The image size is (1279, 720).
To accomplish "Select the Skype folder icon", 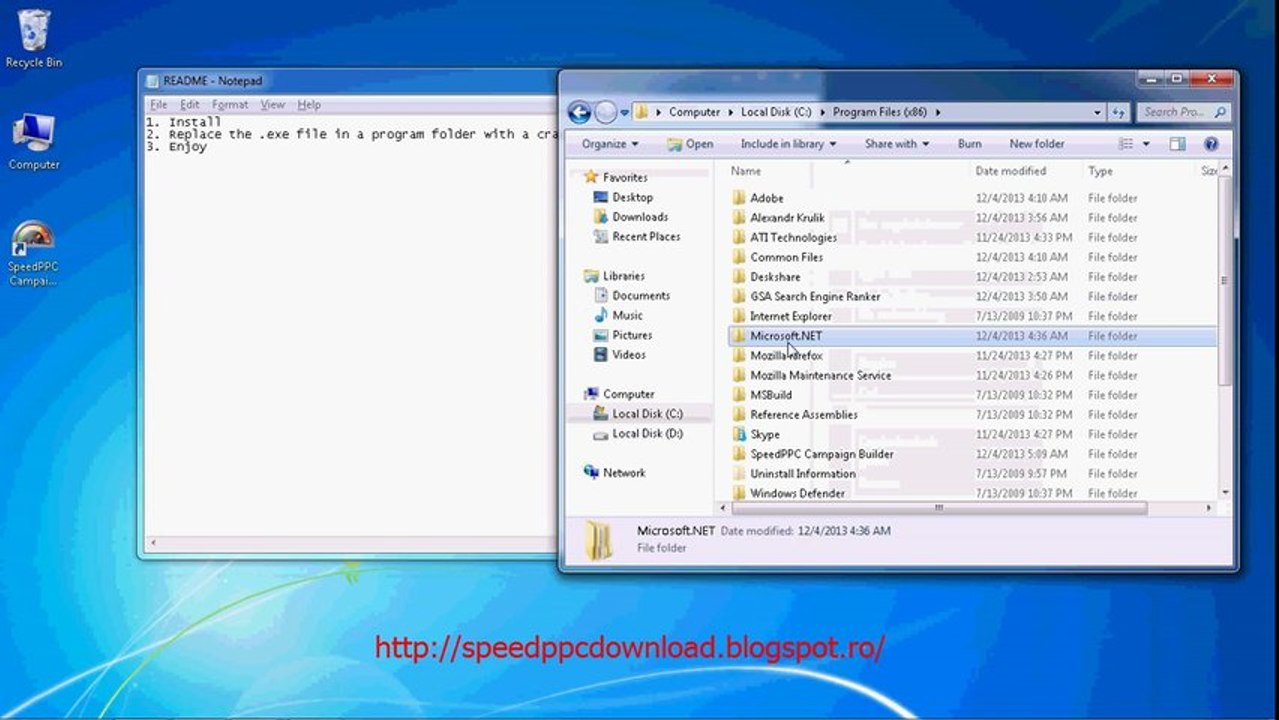I will [739, 434].
